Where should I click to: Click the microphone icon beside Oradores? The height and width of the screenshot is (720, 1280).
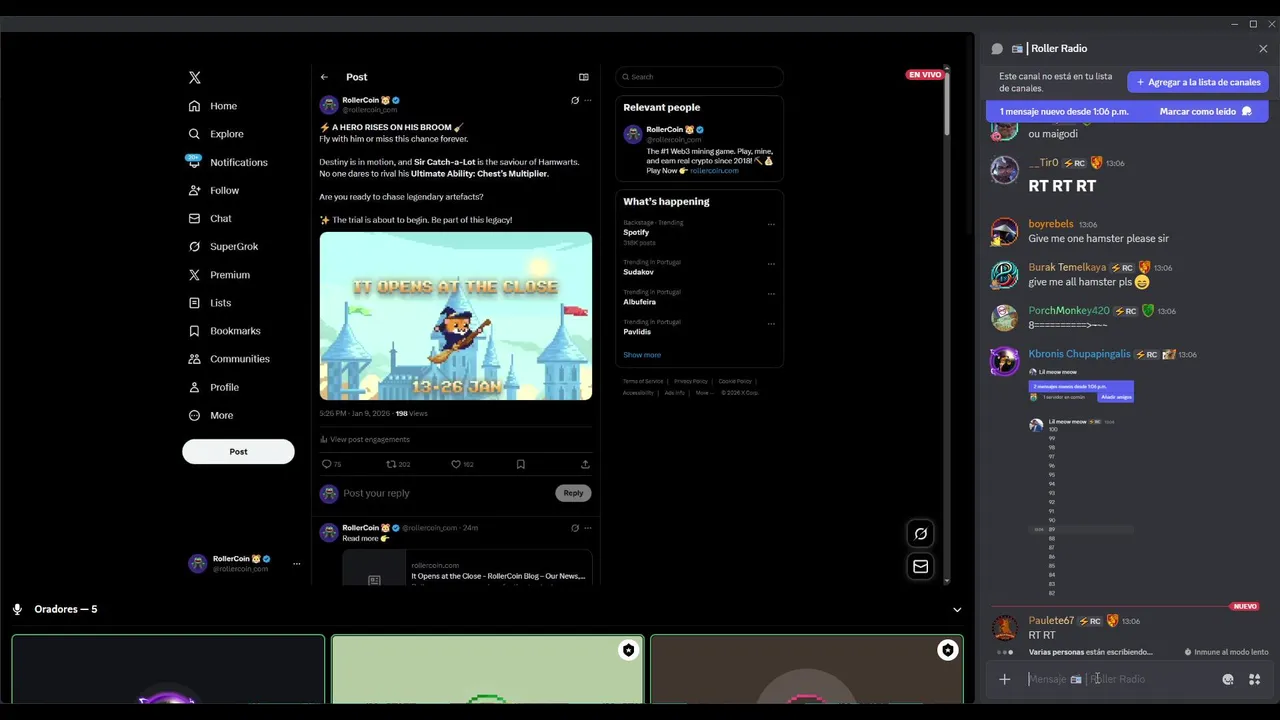click(x=17, y=609)
